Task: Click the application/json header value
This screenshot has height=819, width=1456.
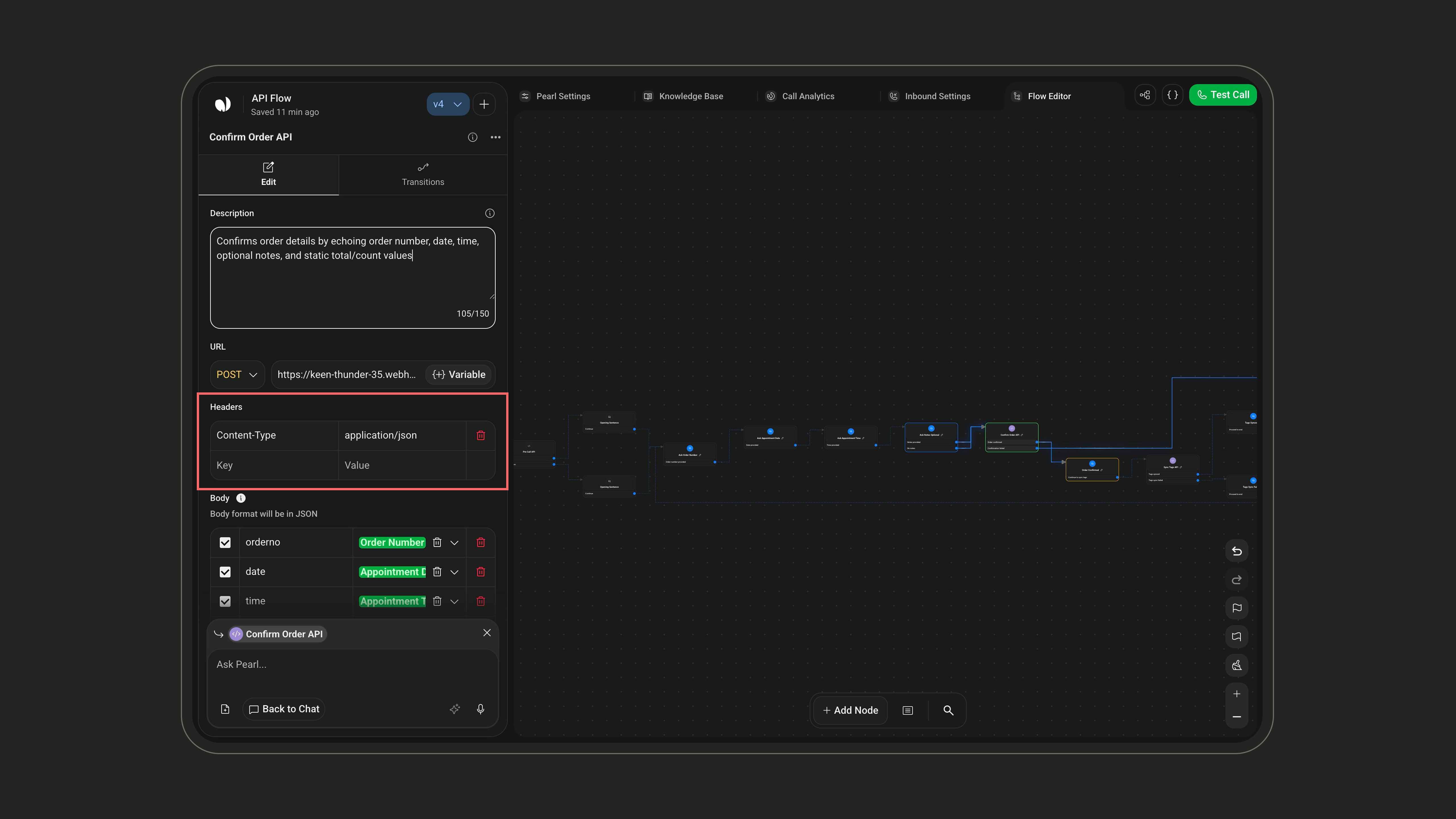Action: (402, 435)
